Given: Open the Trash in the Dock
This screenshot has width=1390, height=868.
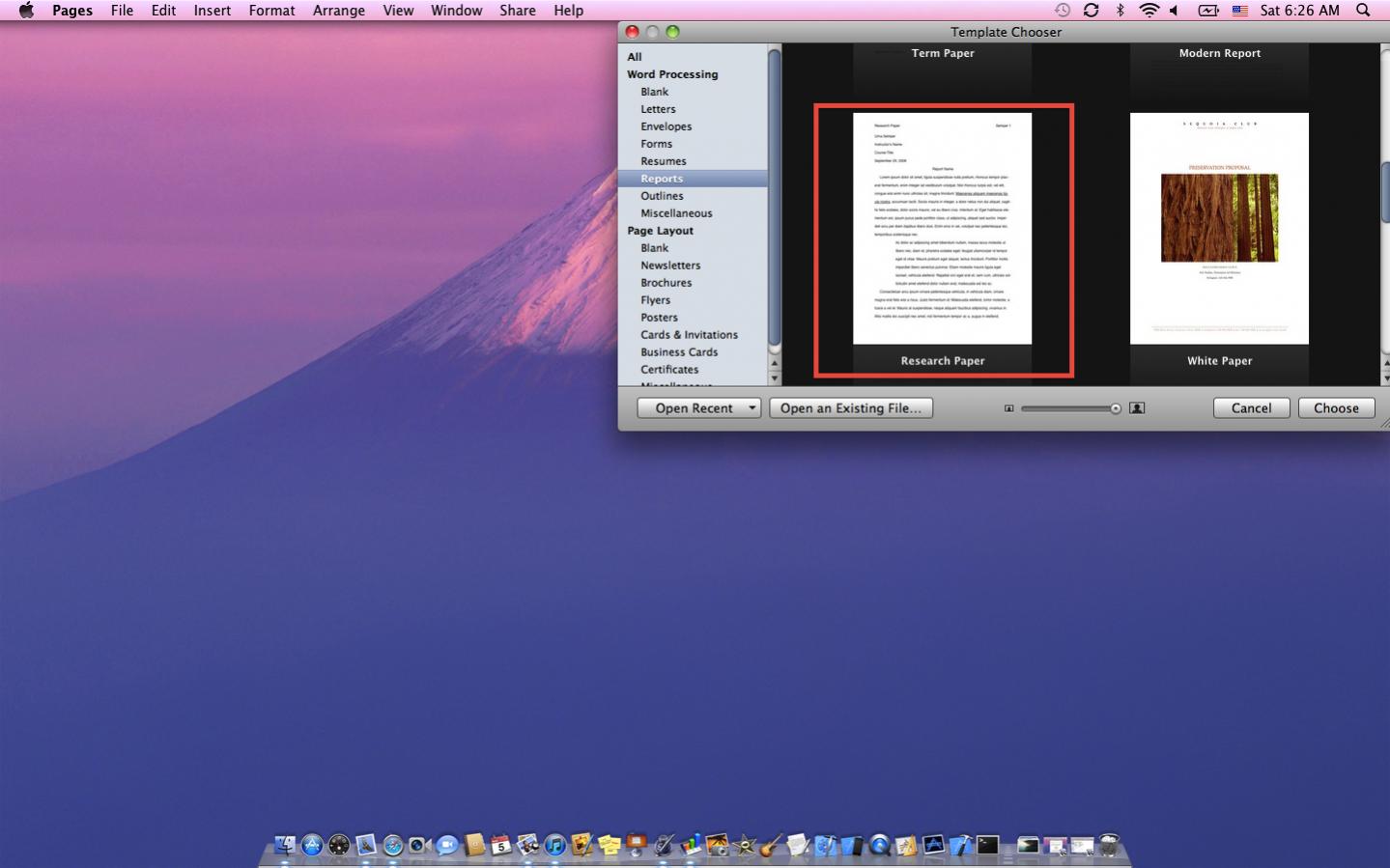Looking at the screenshot, I should [x=1109, y=846].
